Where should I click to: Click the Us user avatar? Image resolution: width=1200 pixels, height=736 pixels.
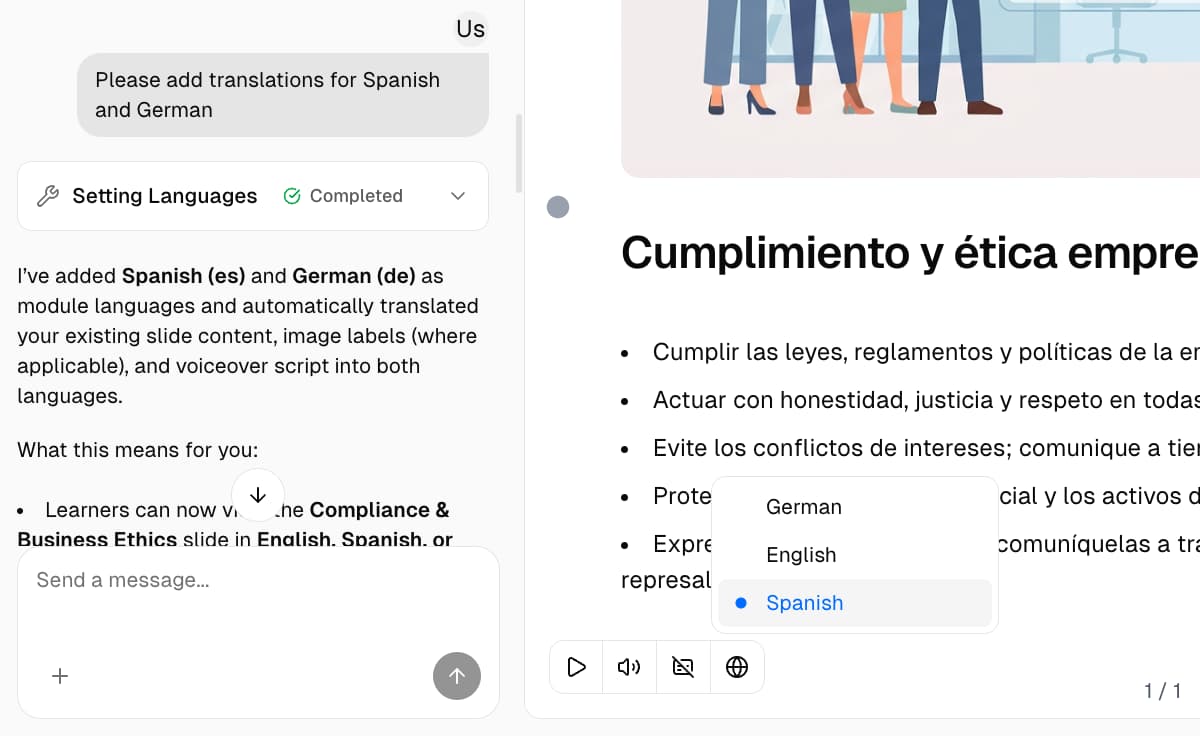click(x=470, y=29)
